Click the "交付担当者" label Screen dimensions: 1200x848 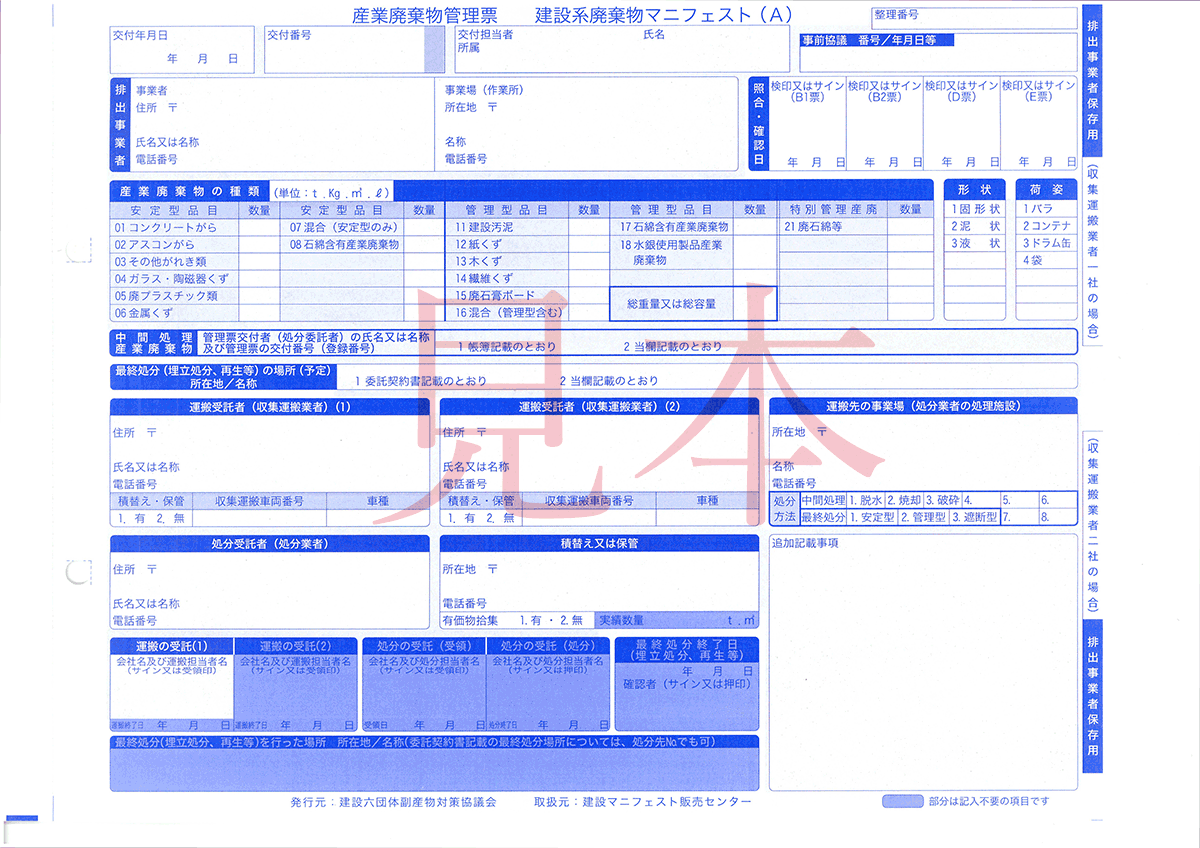485,34
